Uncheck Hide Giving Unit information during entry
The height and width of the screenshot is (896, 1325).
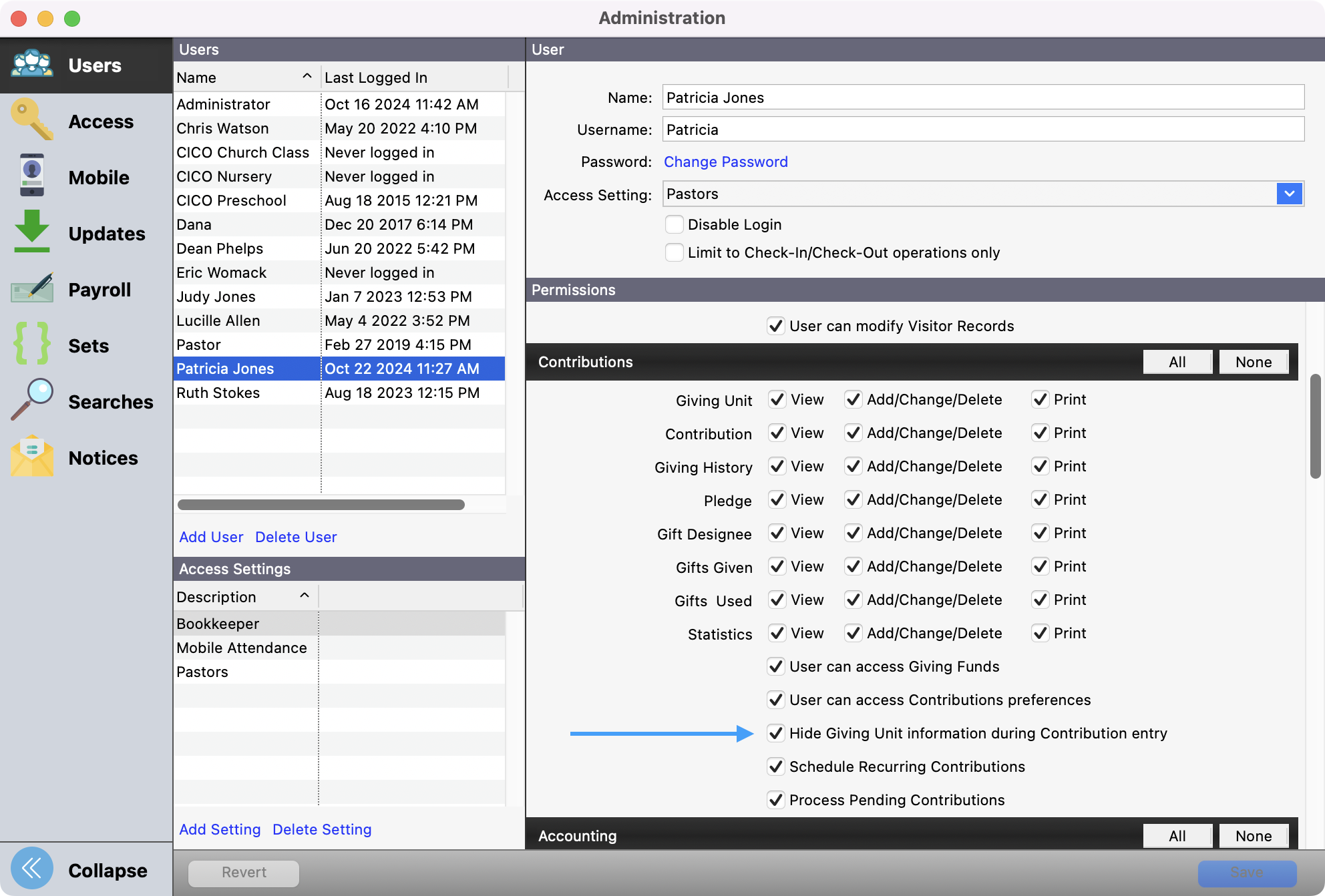tap(775, 733)
